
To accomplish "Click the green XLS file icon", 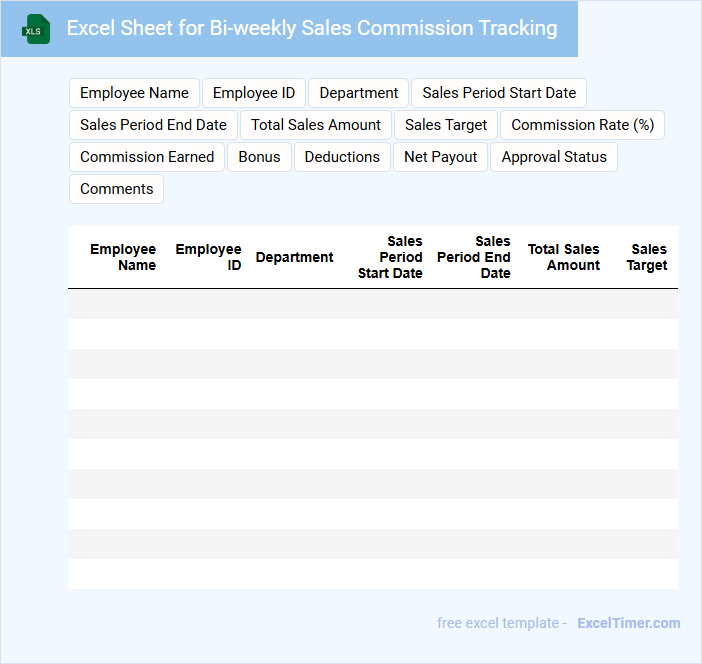I will 36,29.
